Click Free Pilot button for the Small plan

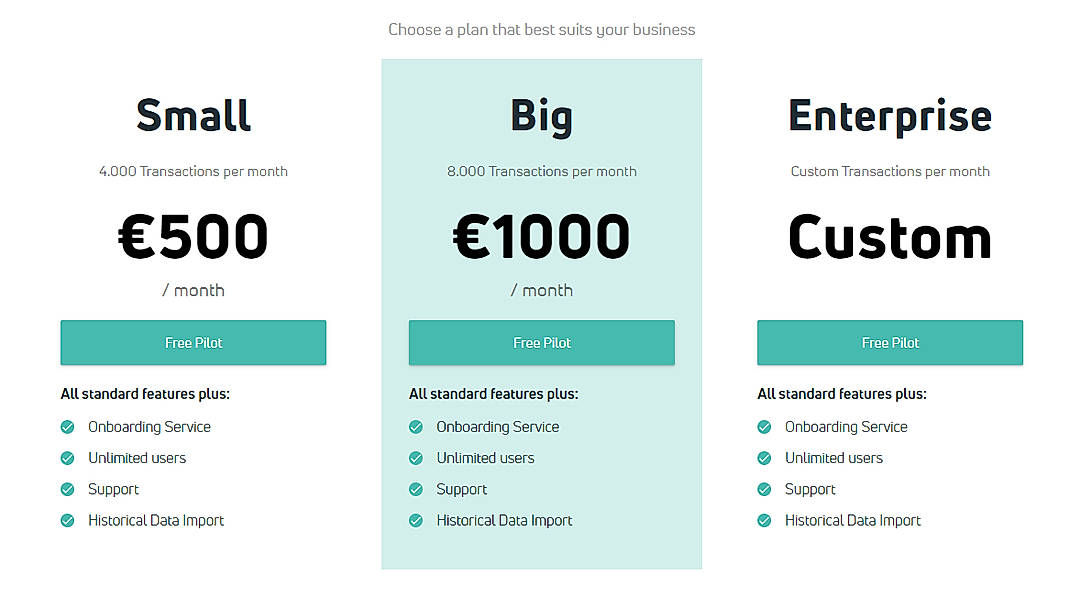click(x=193, y=342)
